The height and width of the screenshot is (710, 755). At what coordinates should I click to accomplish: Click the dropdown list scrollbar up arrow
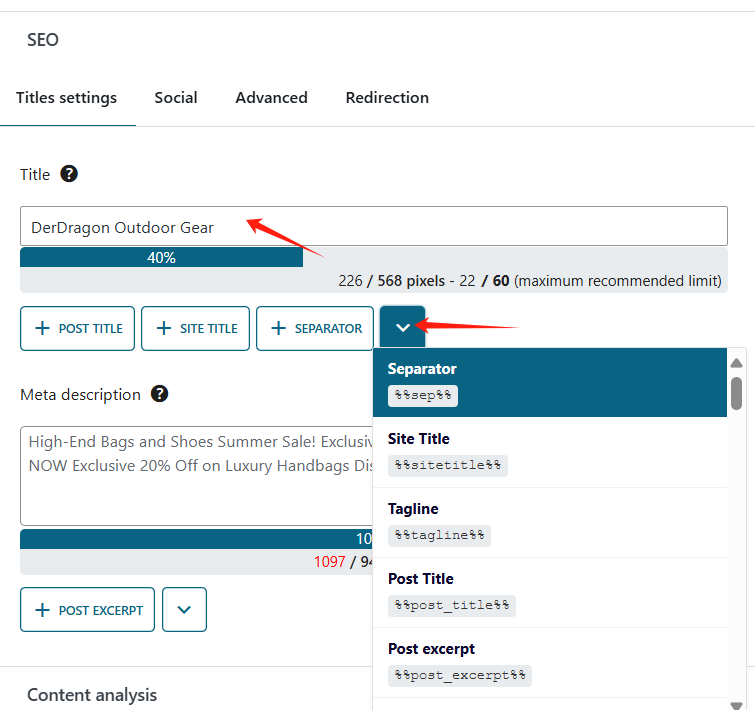point(737,363)
